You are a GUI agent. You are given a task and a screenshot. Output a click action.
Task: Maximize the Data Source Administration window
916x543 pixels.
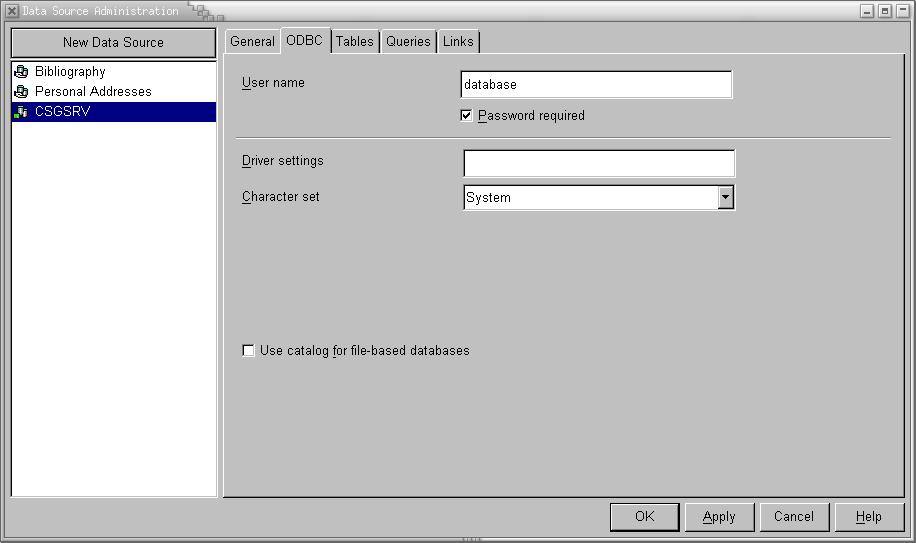click(x=885, y=11)
